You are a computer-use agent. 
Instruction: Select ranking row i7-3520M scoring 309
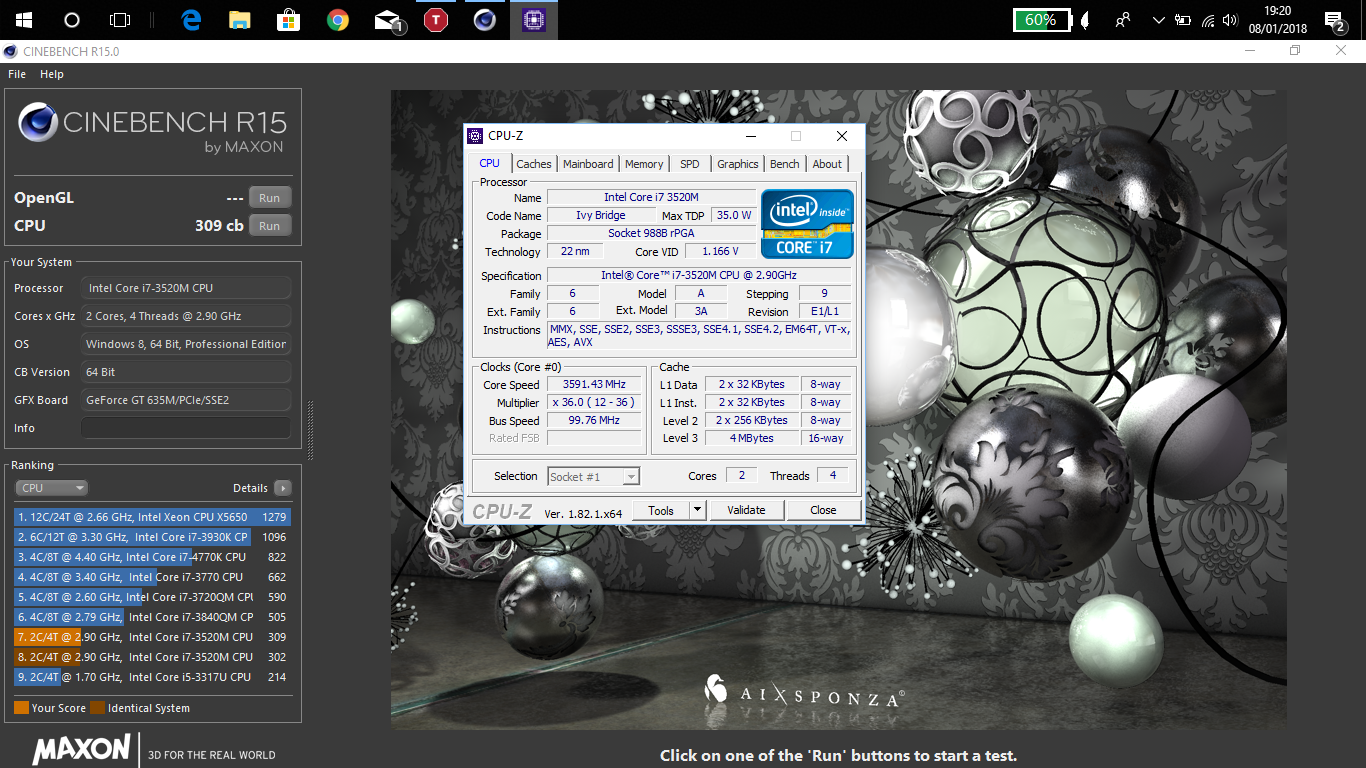(x=152, y=637)
